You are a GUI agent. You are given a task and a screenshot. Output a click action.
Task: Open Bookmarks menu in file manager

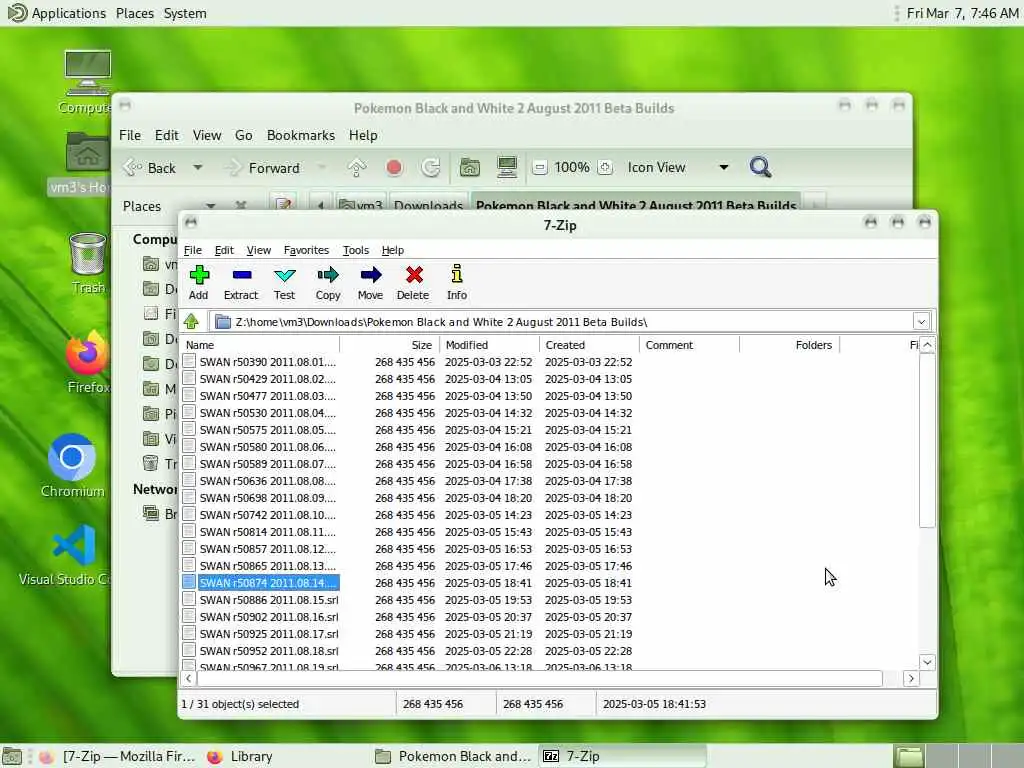pos(300,135)
